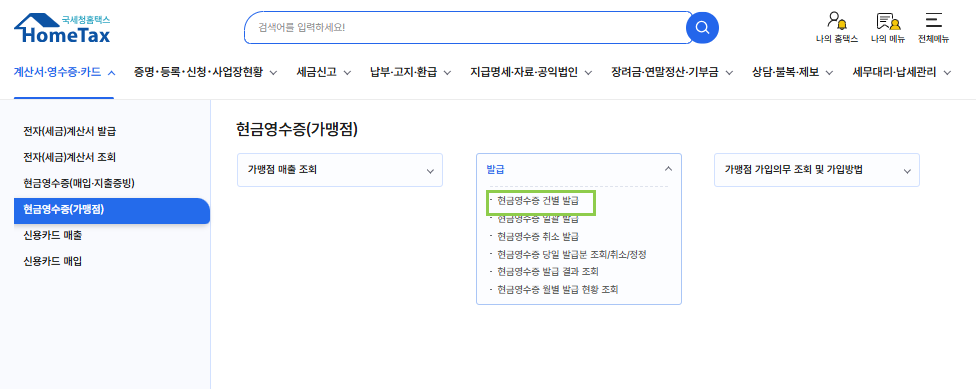
Task: Open 현금영수증 월별 발급 현황 조회 link
Action: click(x=558, y=289)
